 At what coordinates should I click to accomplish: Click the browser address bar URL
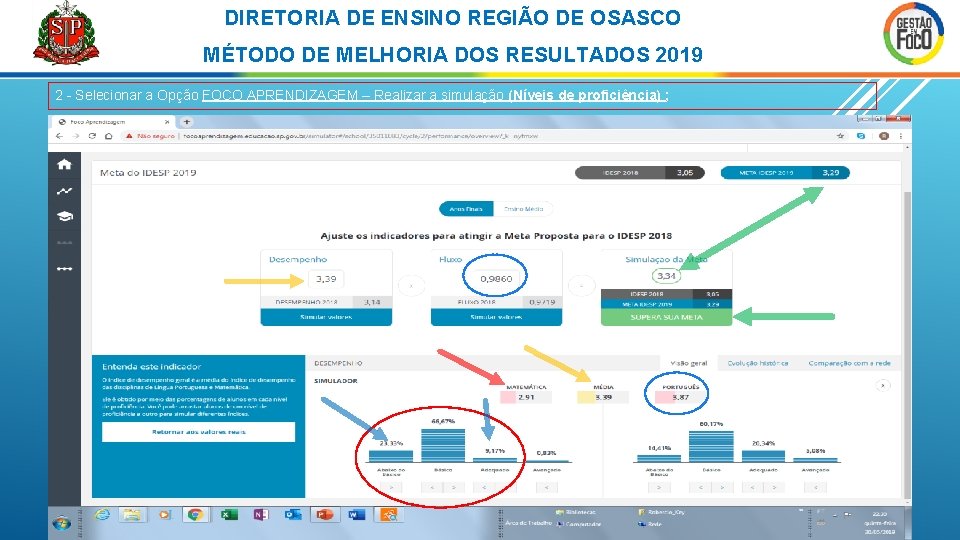click(x=361, y=136)
